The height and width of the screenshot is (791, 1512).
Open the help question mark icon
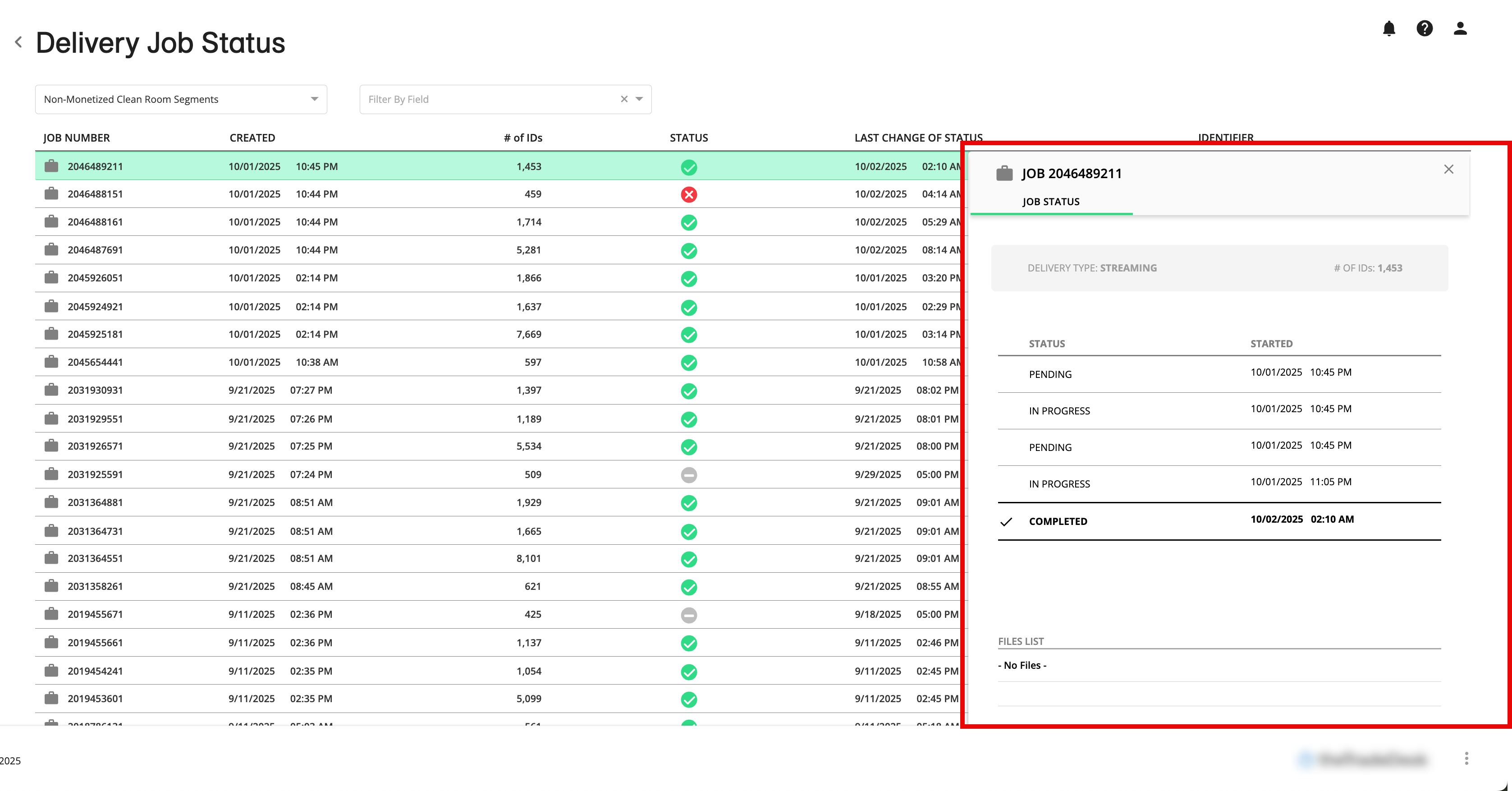[x=1425, y=28]
